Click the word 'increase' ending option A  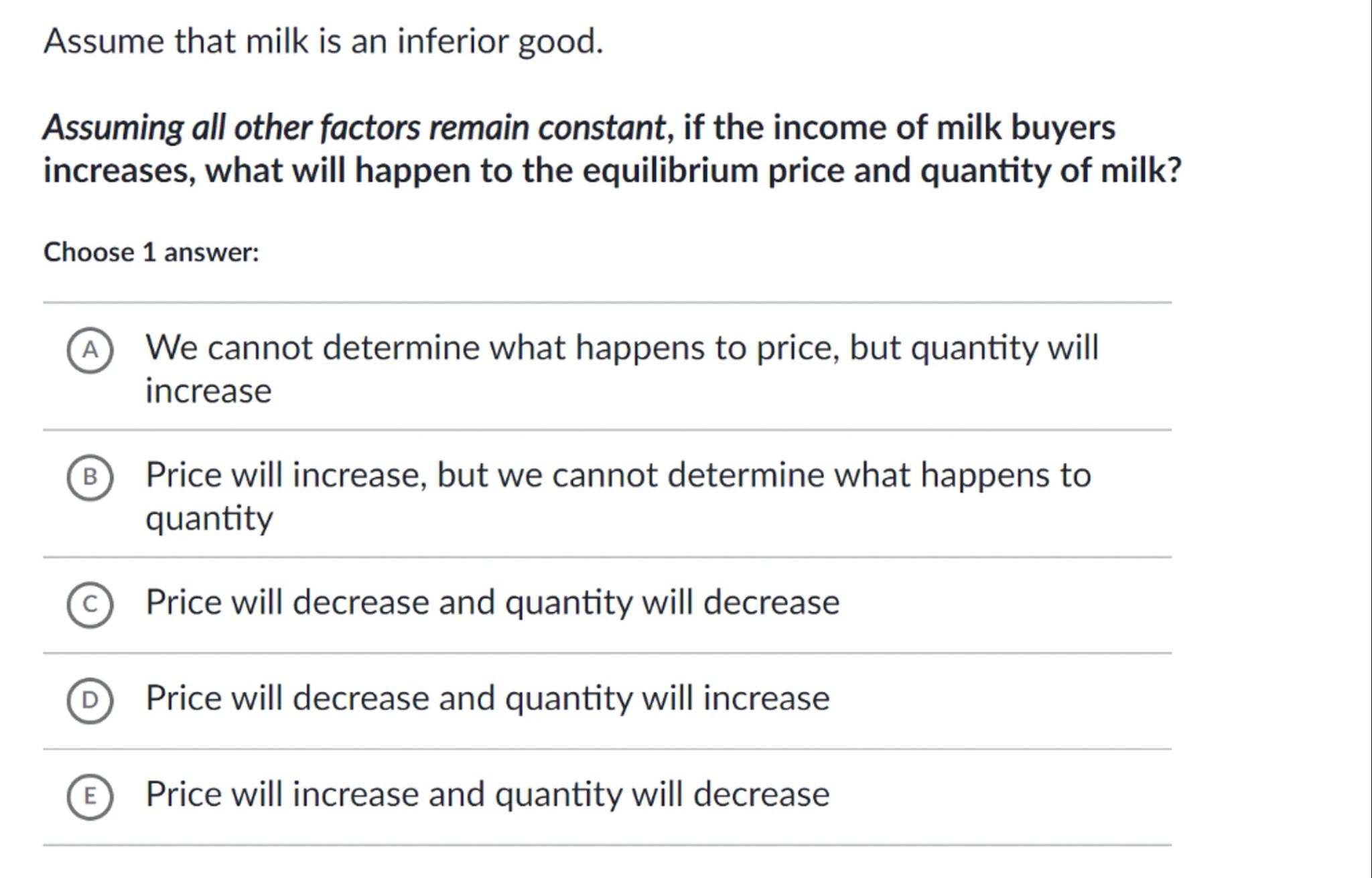pos(208,391)
